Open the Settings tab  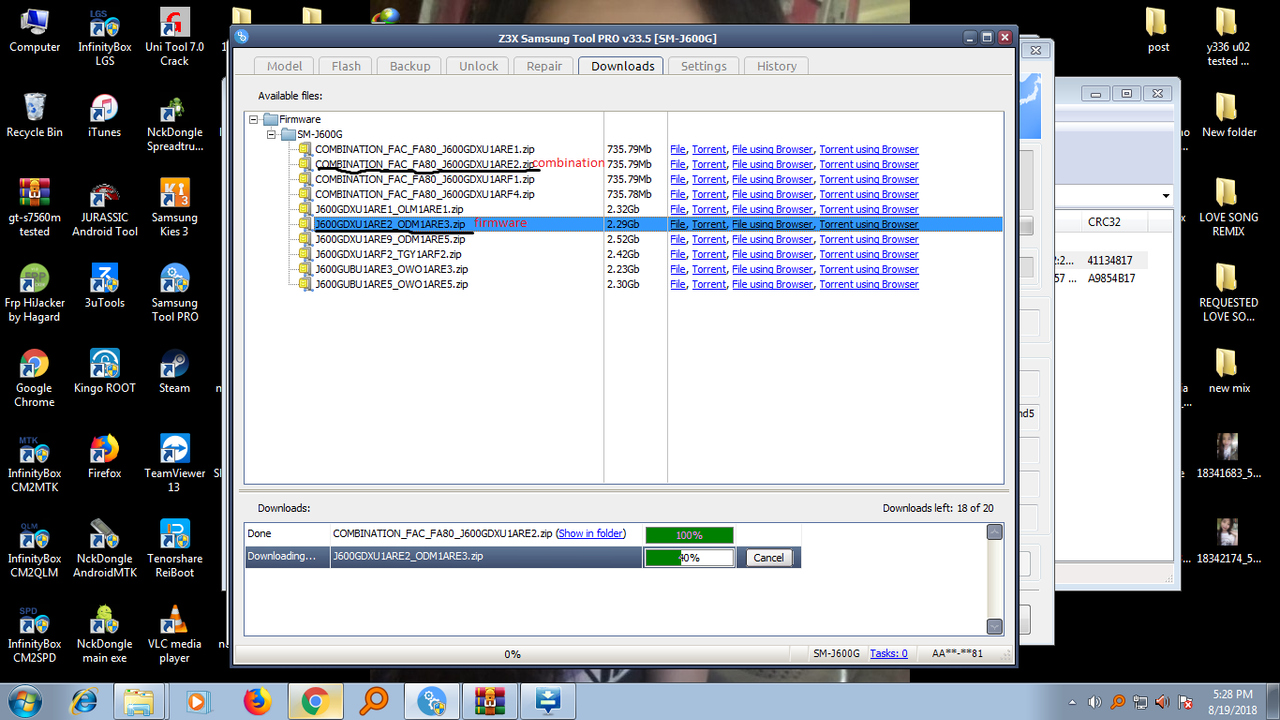704,66
